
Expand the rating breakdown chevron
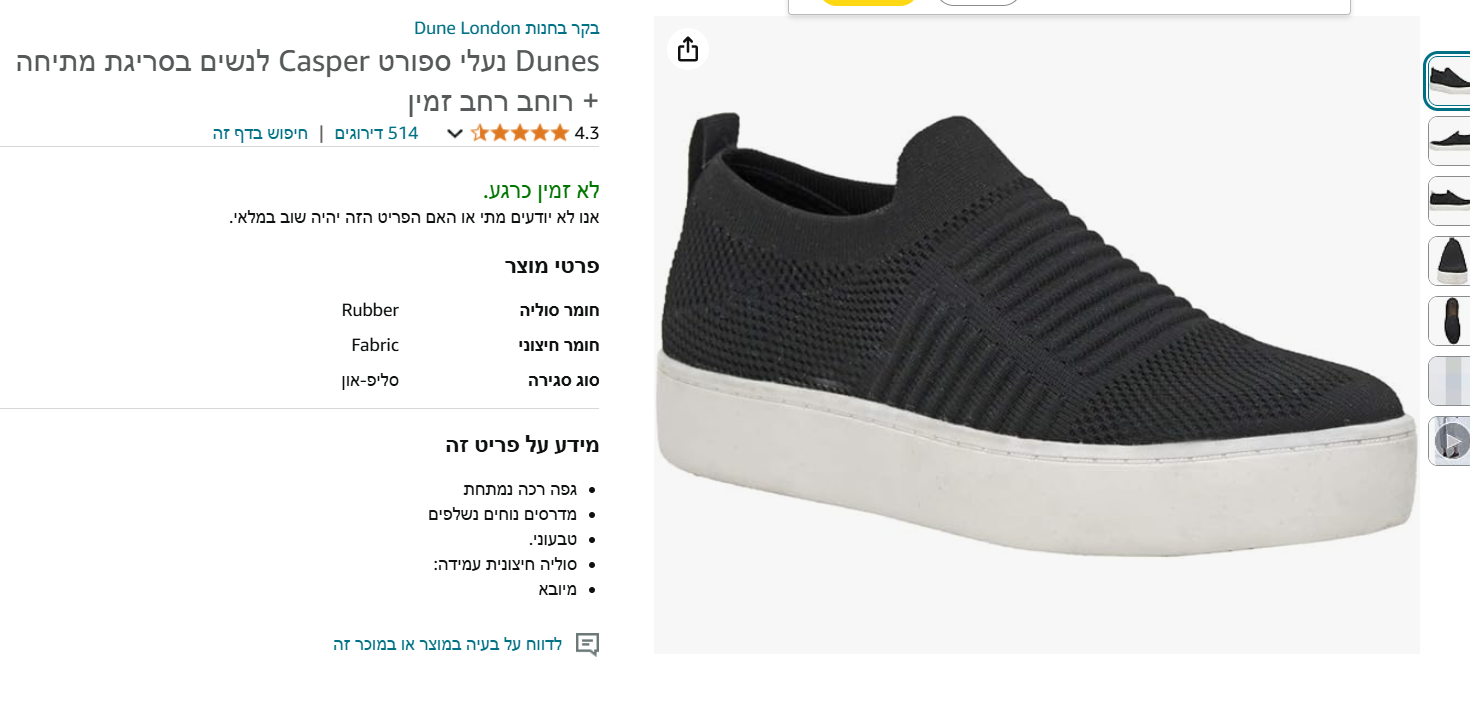point(454,133)
